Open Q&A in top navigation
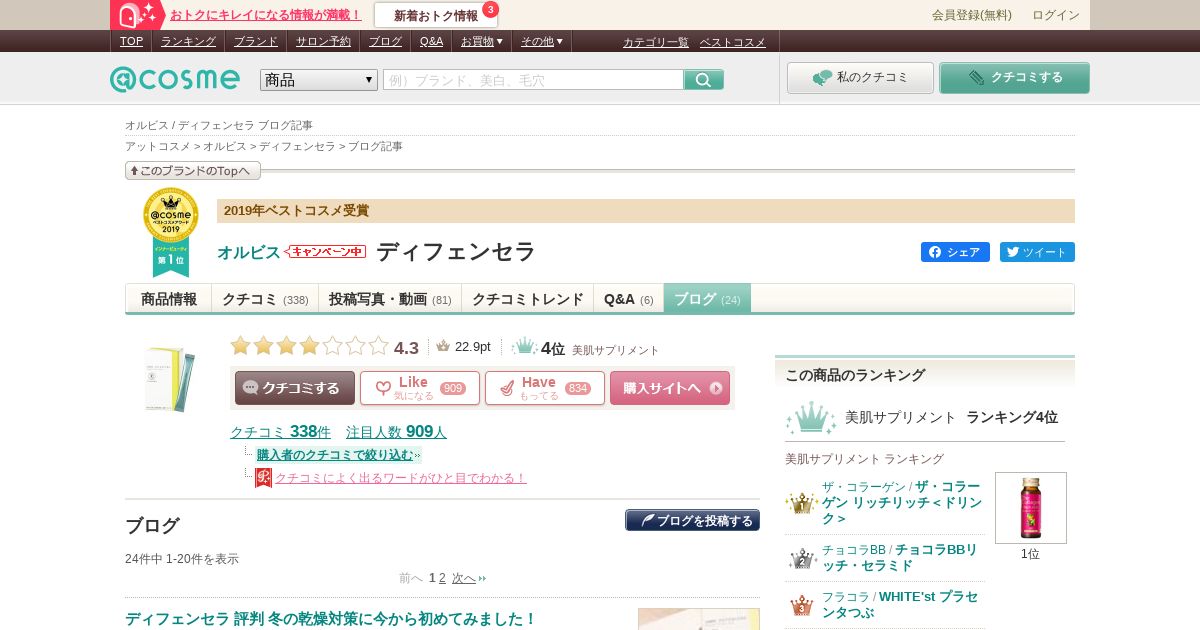Screen dimensions: 1200x630 click(431, 41)
